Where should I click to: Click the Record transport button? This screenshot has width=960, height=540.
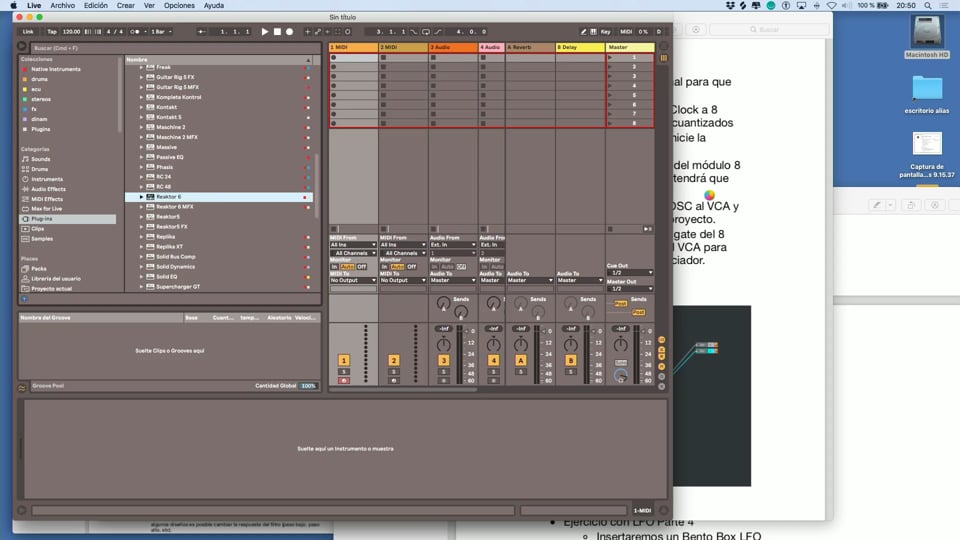click(x=290, y=31)
